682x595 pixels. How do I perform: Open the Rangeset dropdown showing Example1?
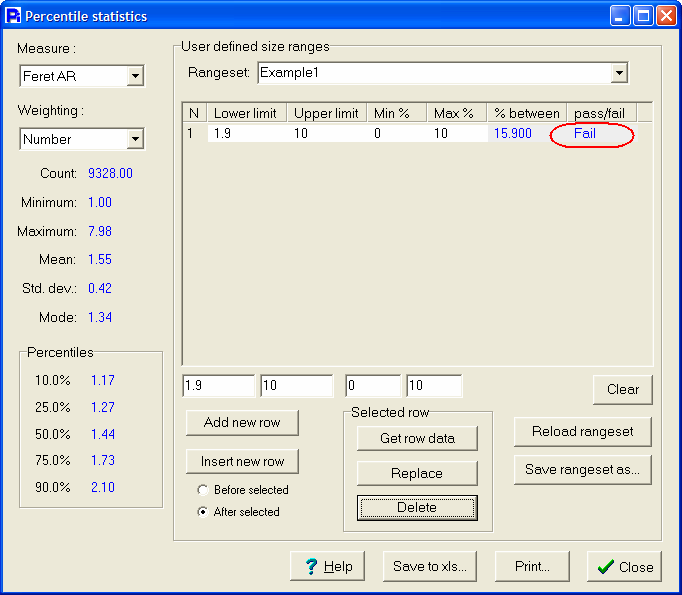(619, 73)
